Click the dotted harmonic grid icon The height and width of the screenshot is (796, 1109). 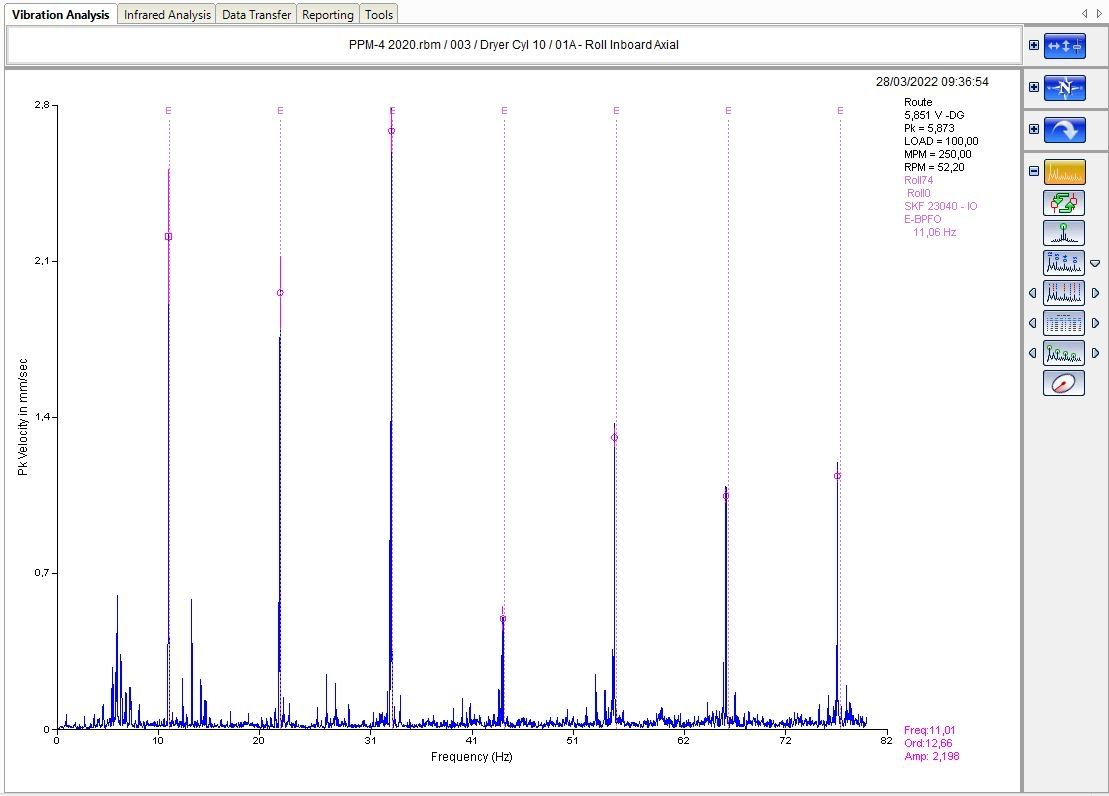tap(1064, 323)
